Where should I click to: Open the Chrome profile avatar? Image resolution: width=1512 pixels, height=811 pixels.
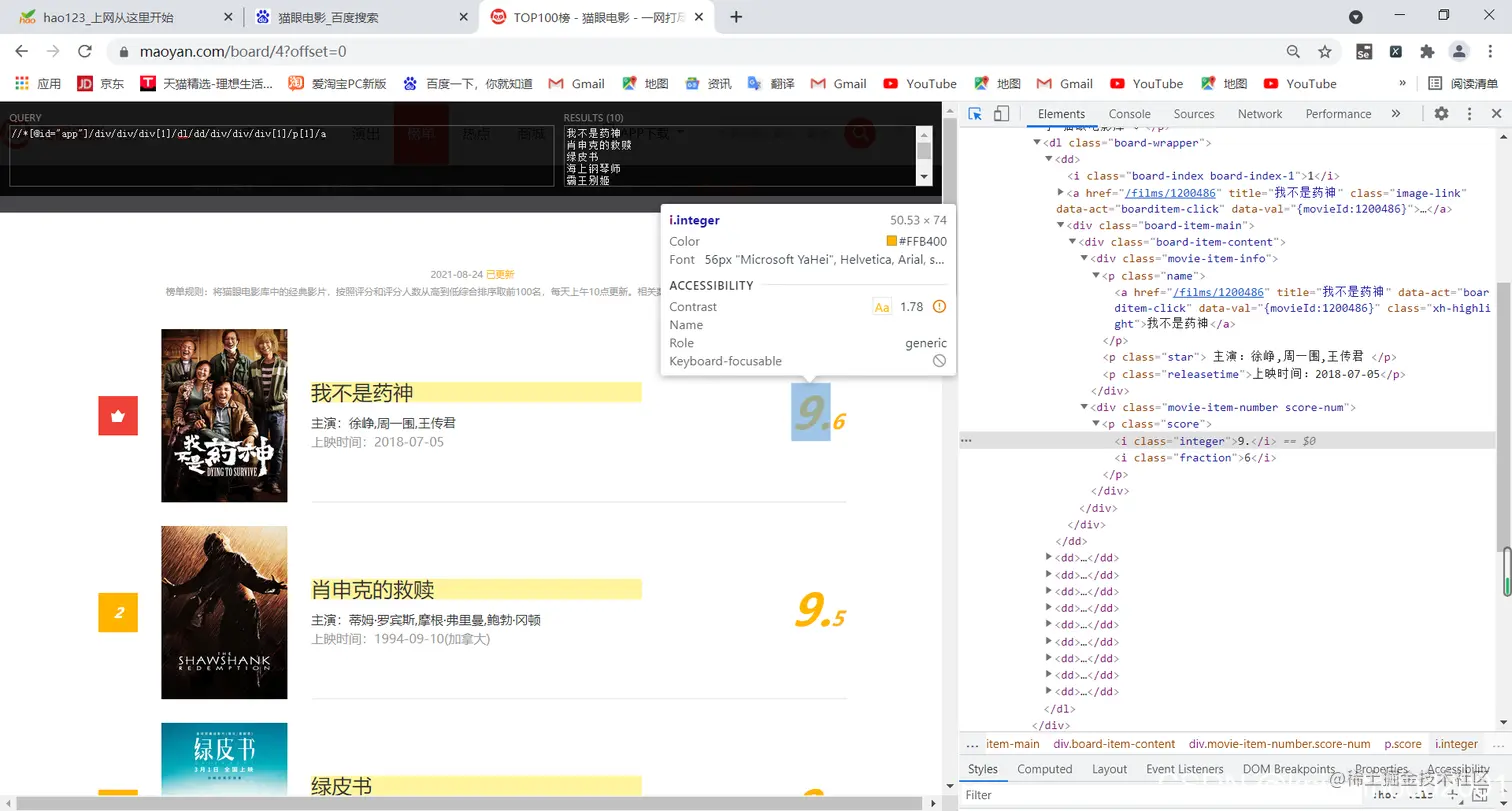pos(1459,51)
